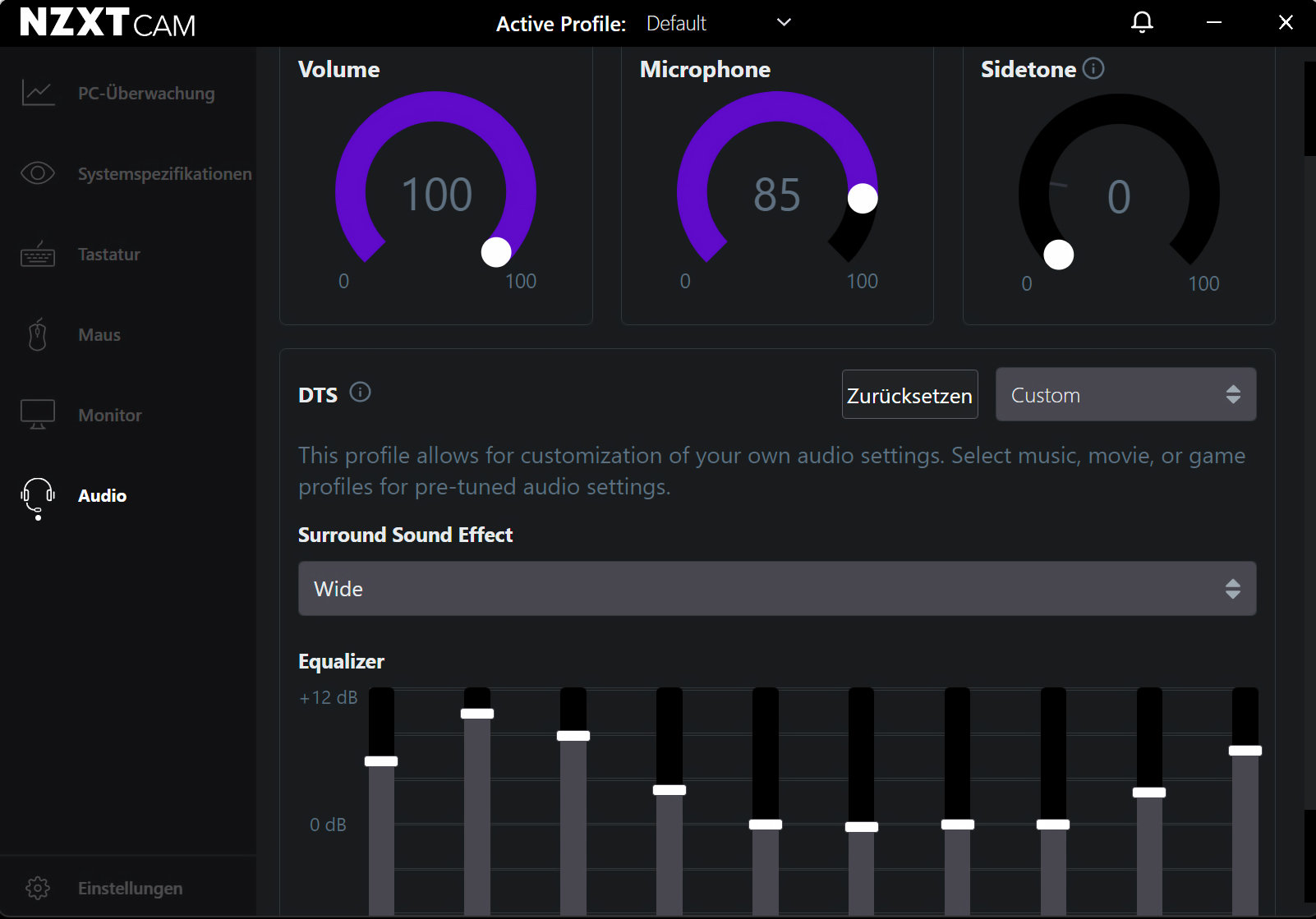Screen dimensions: 1316x919
Task: Click the 0 dB equalizer label
Action: coord(328,825)
